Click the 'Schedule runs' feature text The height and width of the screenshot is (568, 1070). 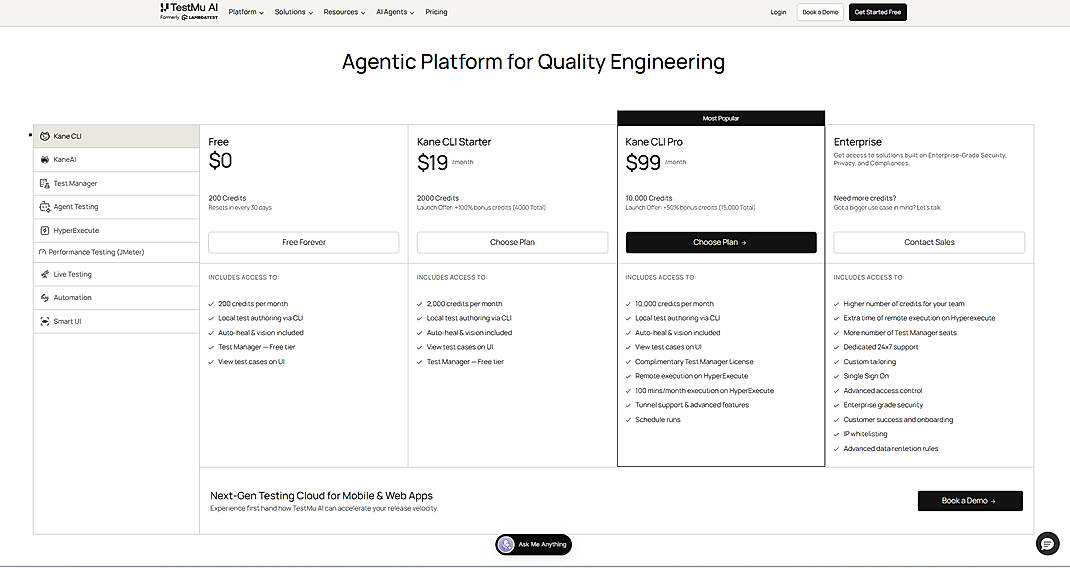657,420
